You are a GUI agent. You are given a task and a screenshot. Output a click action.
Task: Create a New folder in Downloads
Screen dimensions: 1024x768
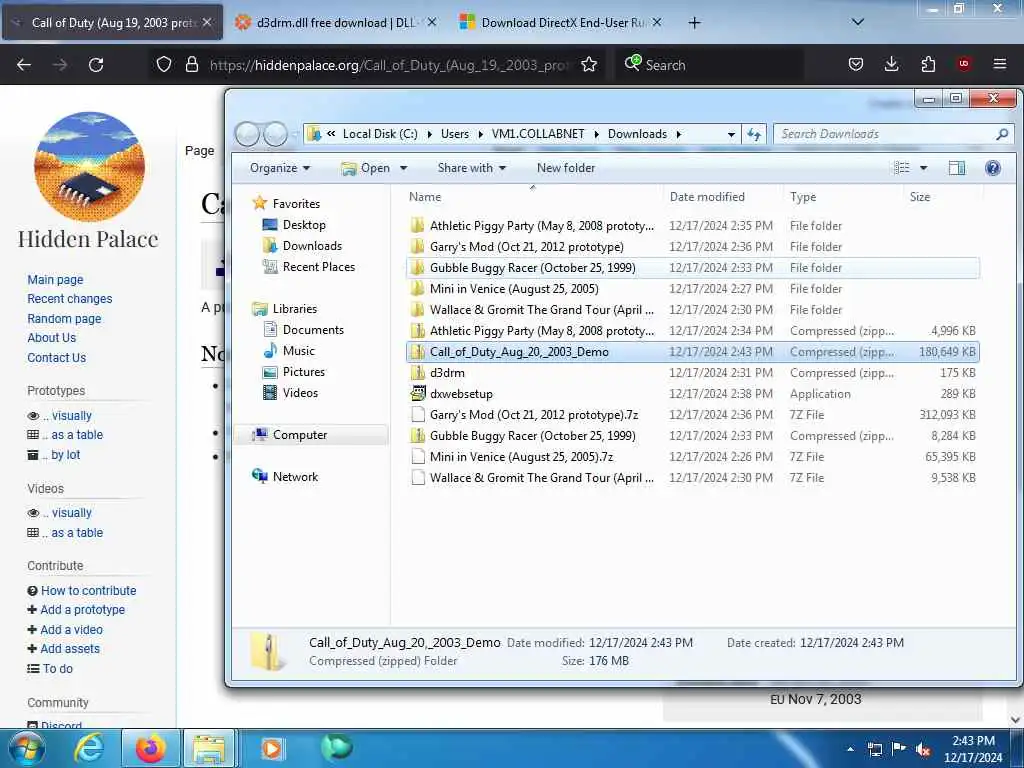pos(566,168)
